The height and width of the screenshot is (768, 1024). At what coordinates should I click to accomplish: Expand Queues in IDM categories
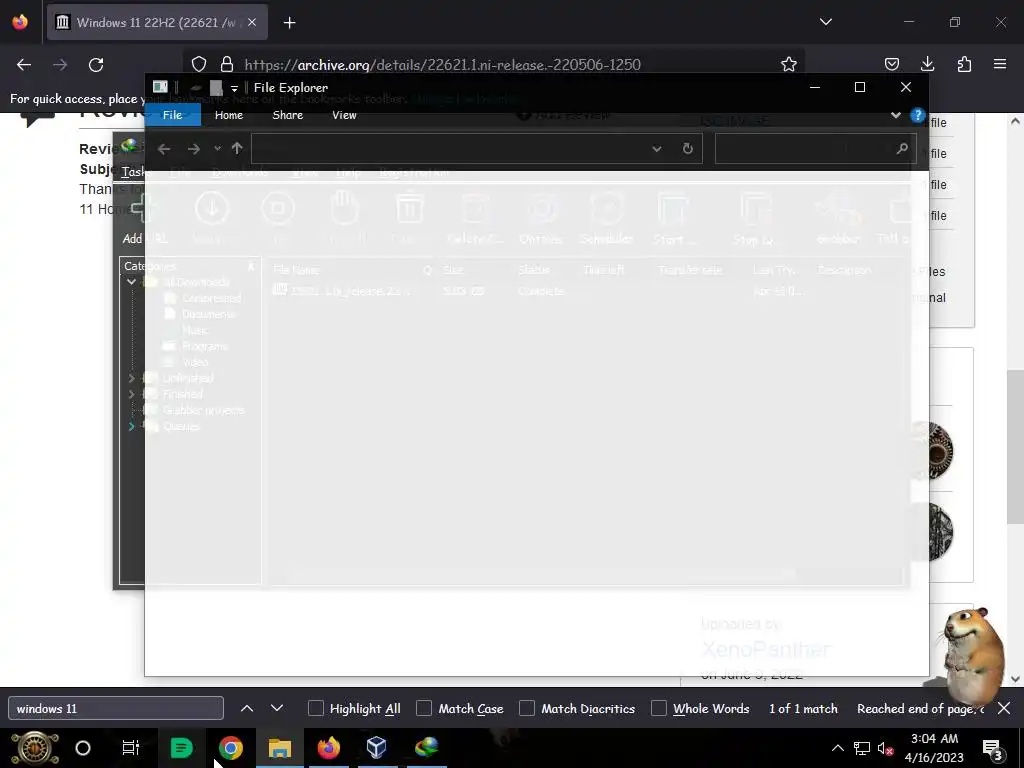coord(131,426)
